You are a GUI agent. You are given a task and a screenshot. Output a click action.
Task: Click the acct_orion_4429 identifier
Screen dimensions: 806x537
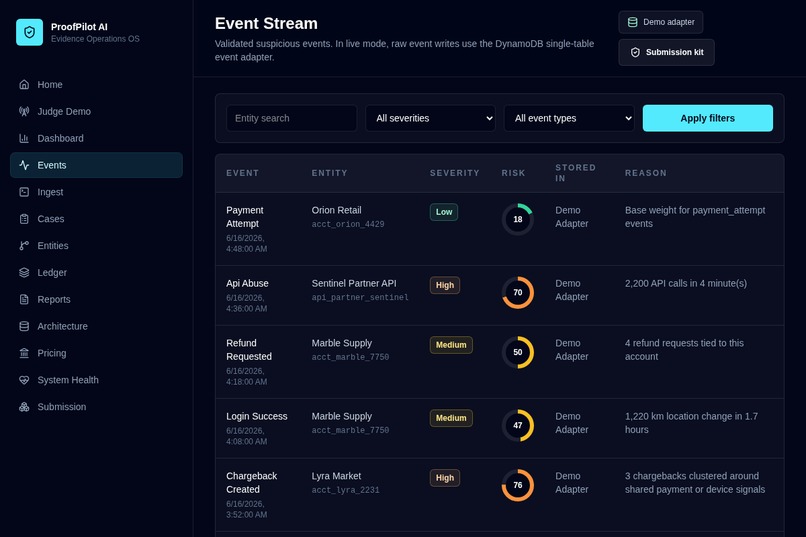coord(348,224)
